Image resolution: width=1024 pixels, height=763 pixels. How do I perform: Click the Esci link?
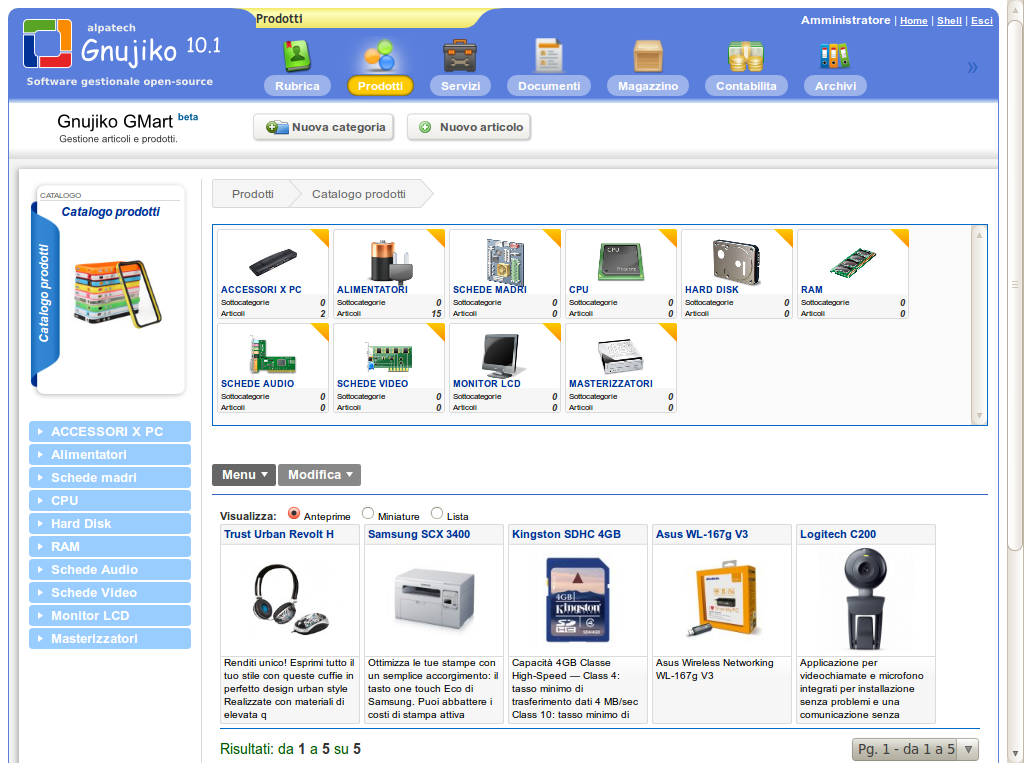981,20
